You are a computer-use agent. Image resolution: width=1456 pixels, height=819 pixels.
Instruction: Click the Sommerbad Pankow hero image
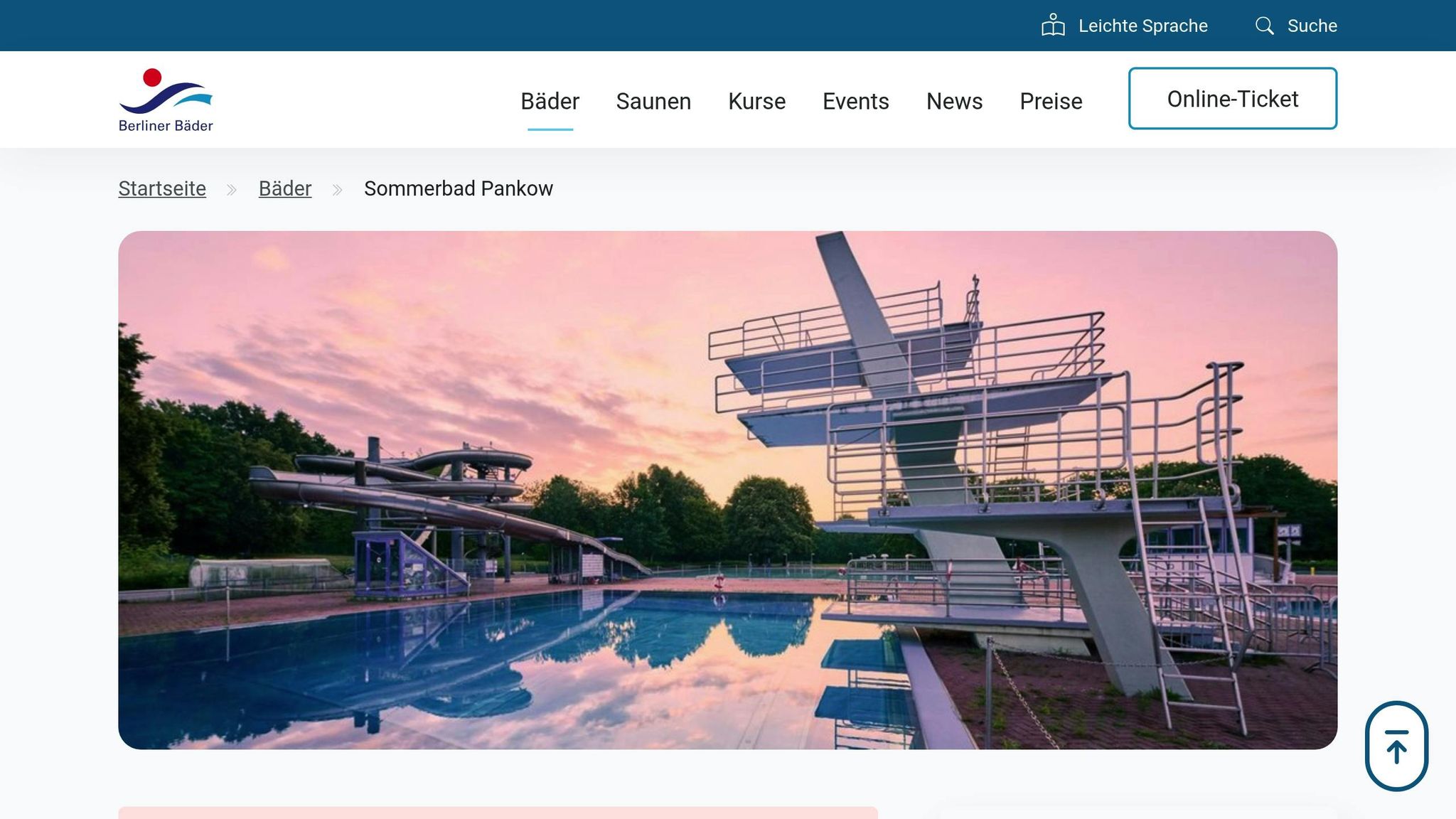728,491
